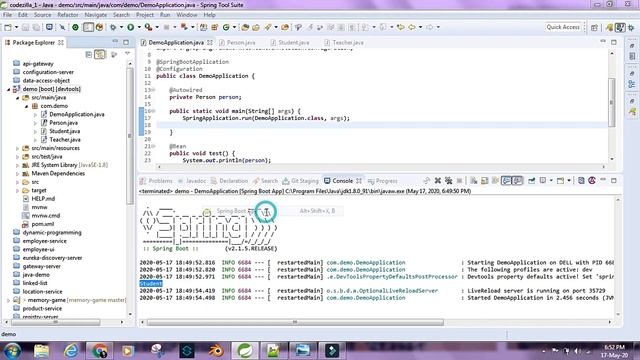This screenshot has height=360, width=640.
Task: Click the Quick Access search field
Action: coord(563,27)
